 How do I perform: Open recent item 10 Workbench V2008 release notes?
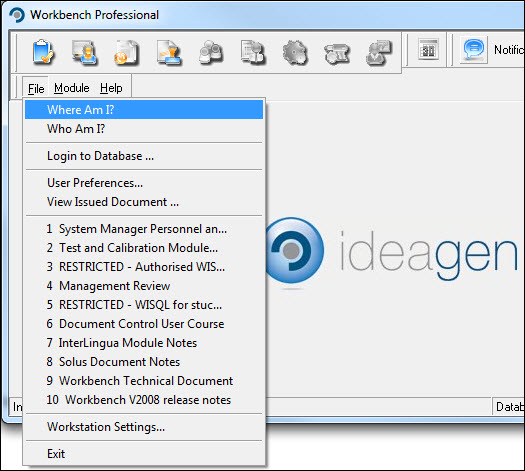[144, 400]
